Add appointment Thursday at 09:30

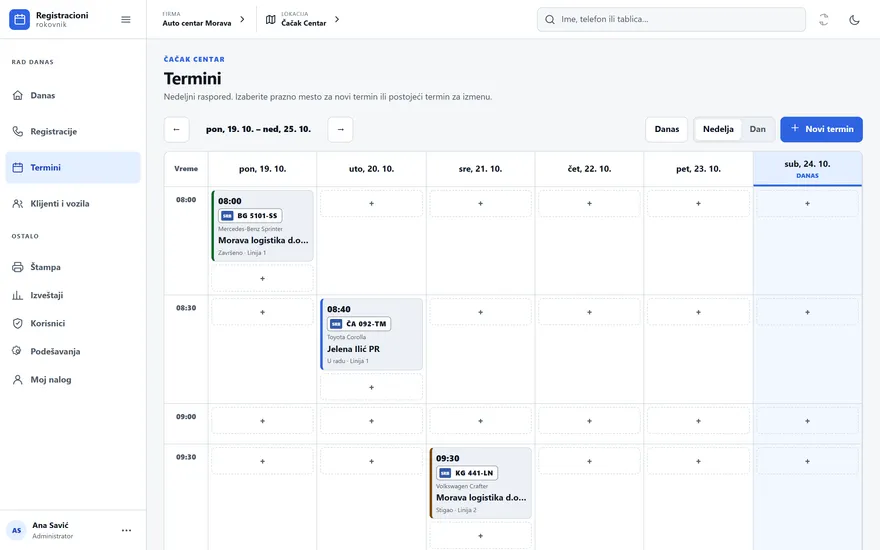point(589,461)
